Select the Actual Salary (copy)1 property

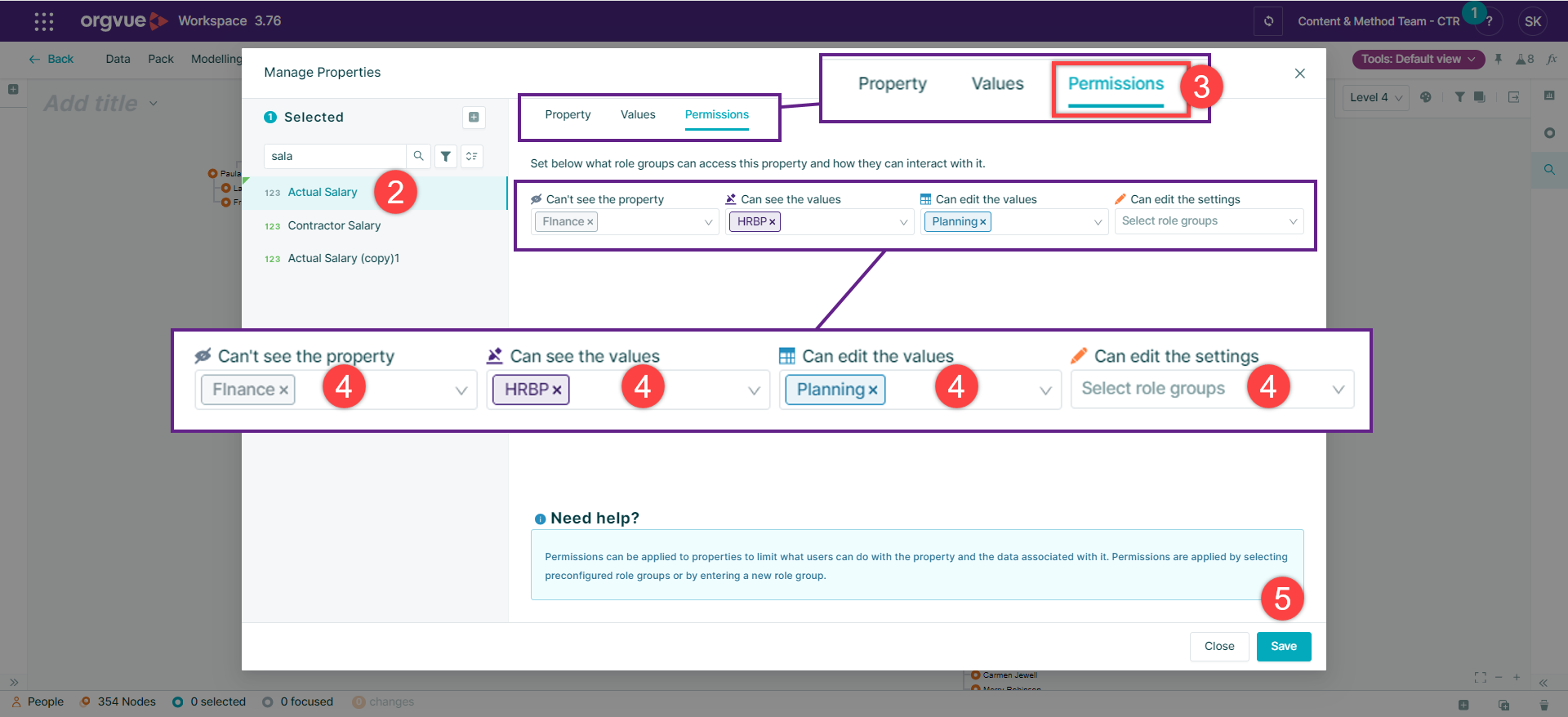375,259
